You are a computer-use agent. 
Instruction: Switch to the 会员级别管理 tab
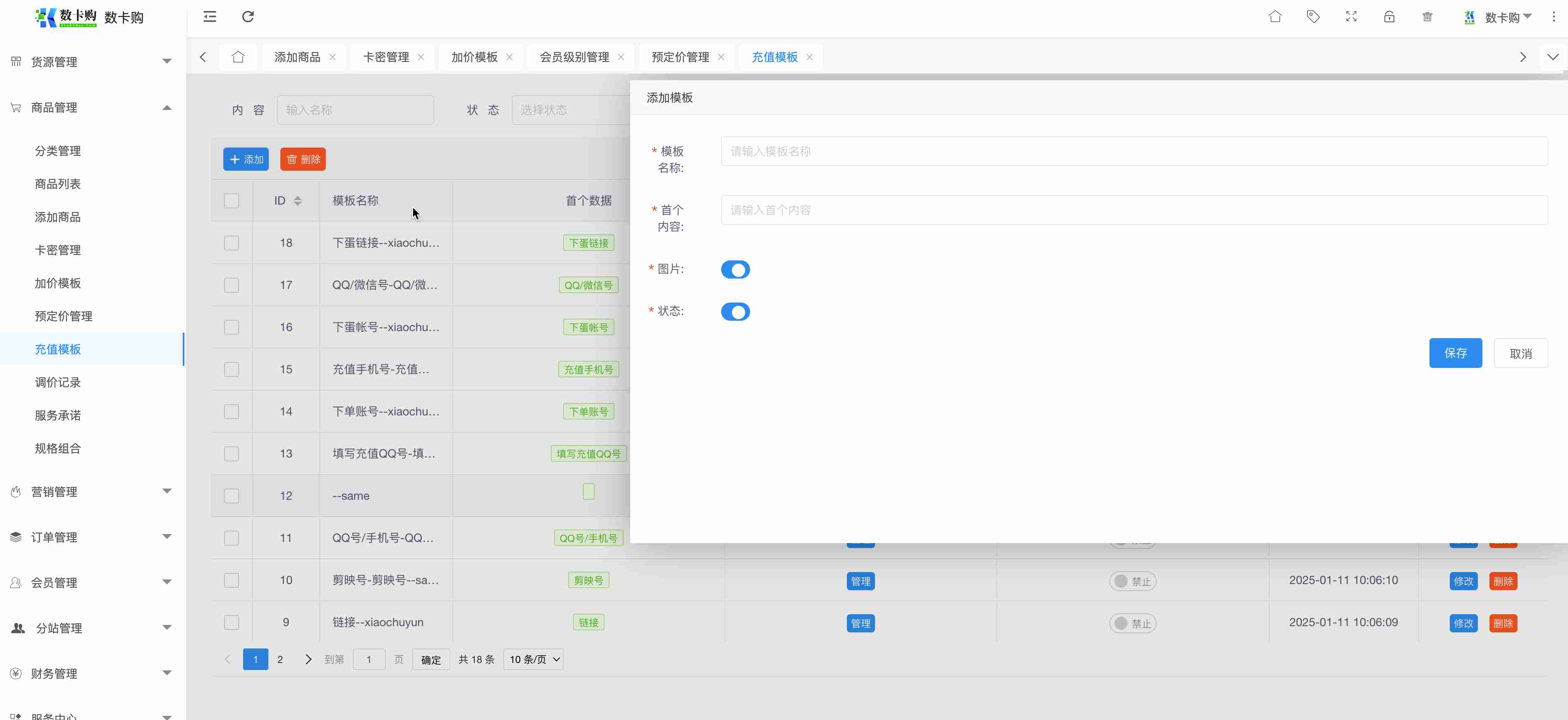[x=574, y=57]
